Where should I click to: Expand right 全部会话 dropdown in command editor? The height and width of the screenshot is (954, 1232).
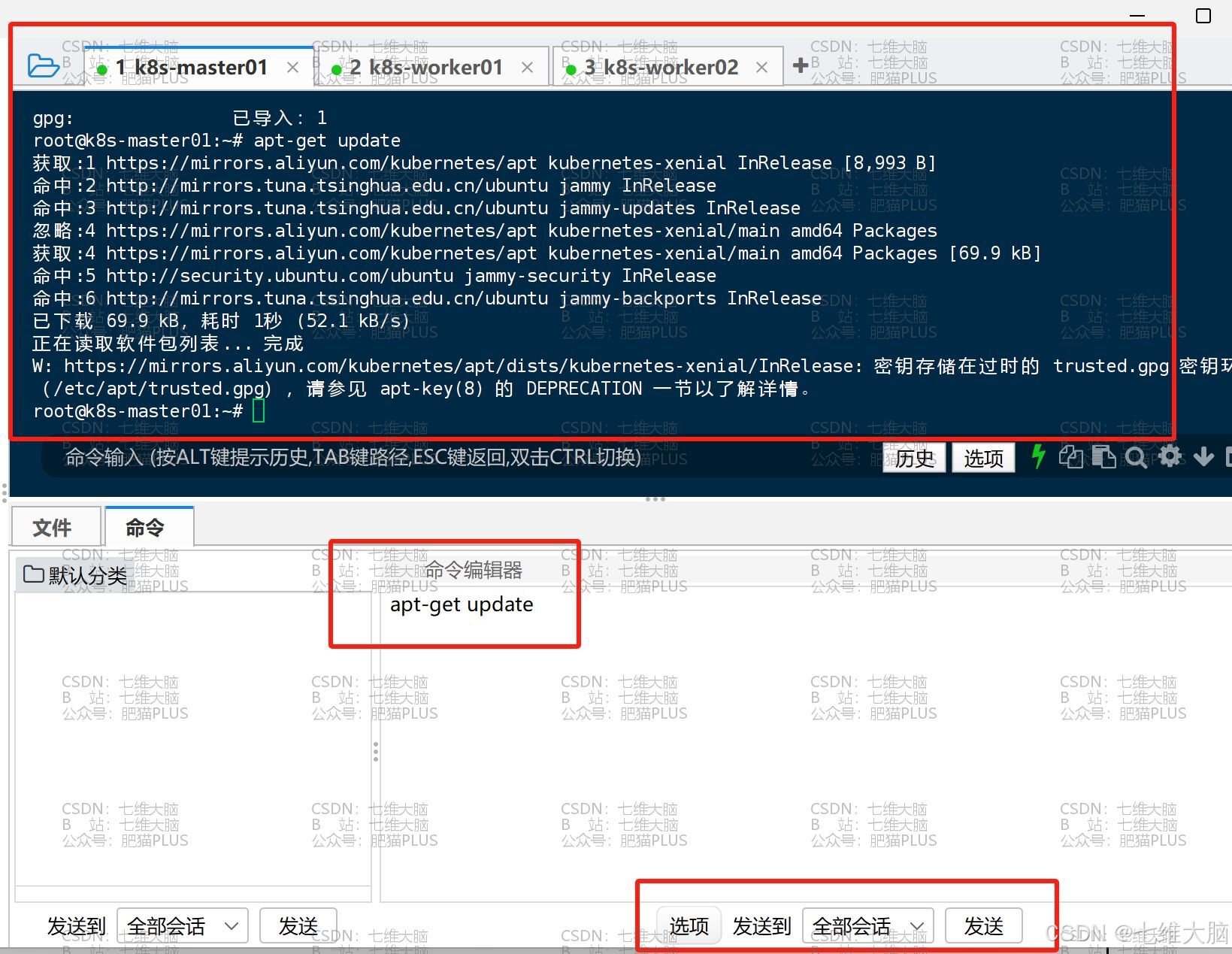(x=868, y=926)
